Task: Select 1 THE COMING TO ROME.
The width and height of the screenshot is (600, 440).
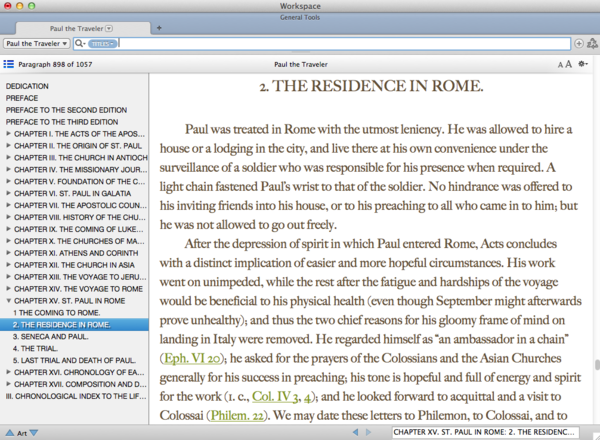Action: pyautogui.click(x=57, y=313)
